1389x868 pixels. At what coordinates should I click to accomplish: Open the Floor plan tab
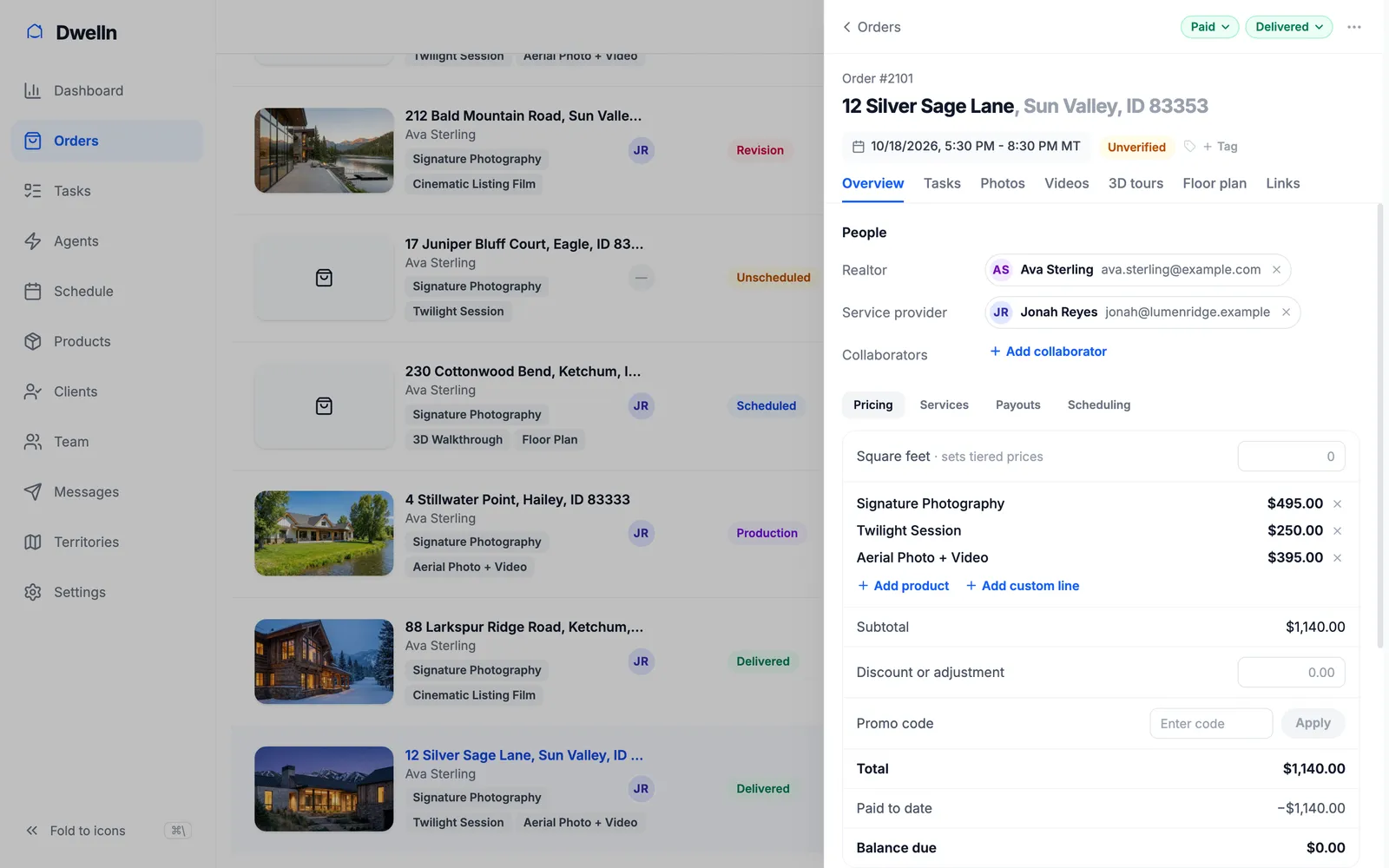(x=1215, y=183)
